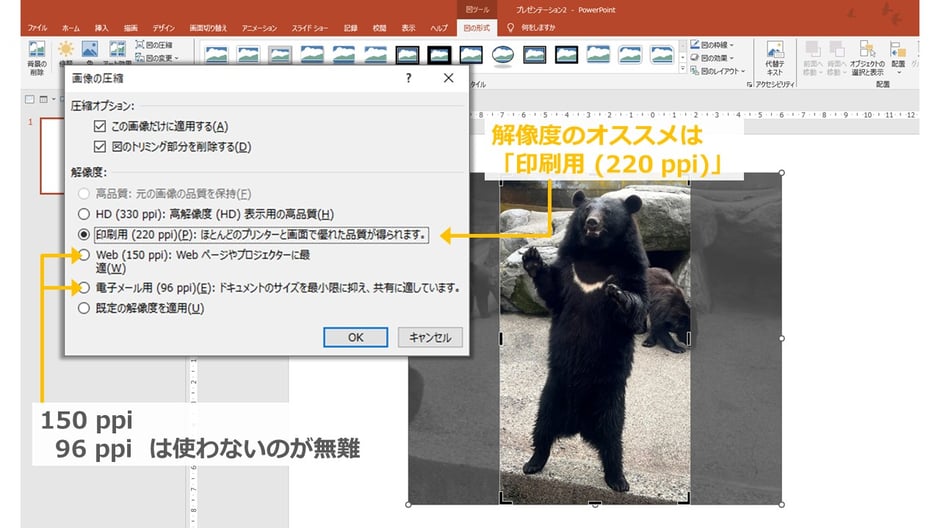Switch to the 校閲 tab
The height and width of the screenshot is (528, 940).
tap(379, 28)
